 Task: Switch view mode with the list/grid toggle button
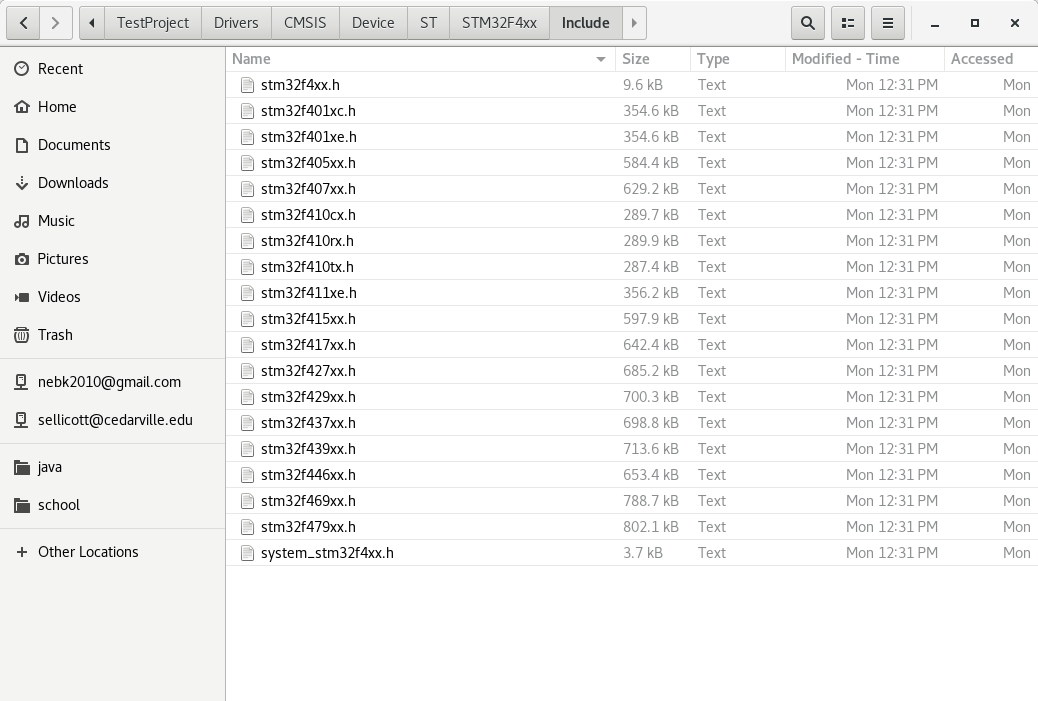847,23
